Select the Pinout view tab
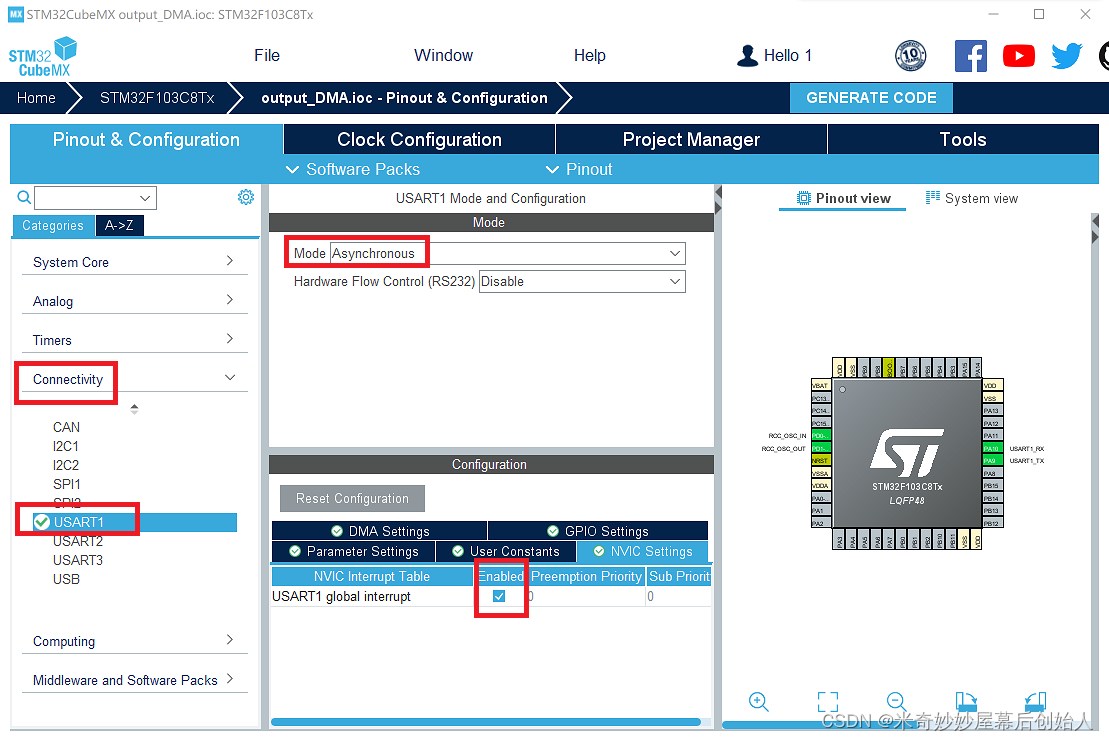Image resolution: width=1109 pixels, height=741 pixels. 842,199
